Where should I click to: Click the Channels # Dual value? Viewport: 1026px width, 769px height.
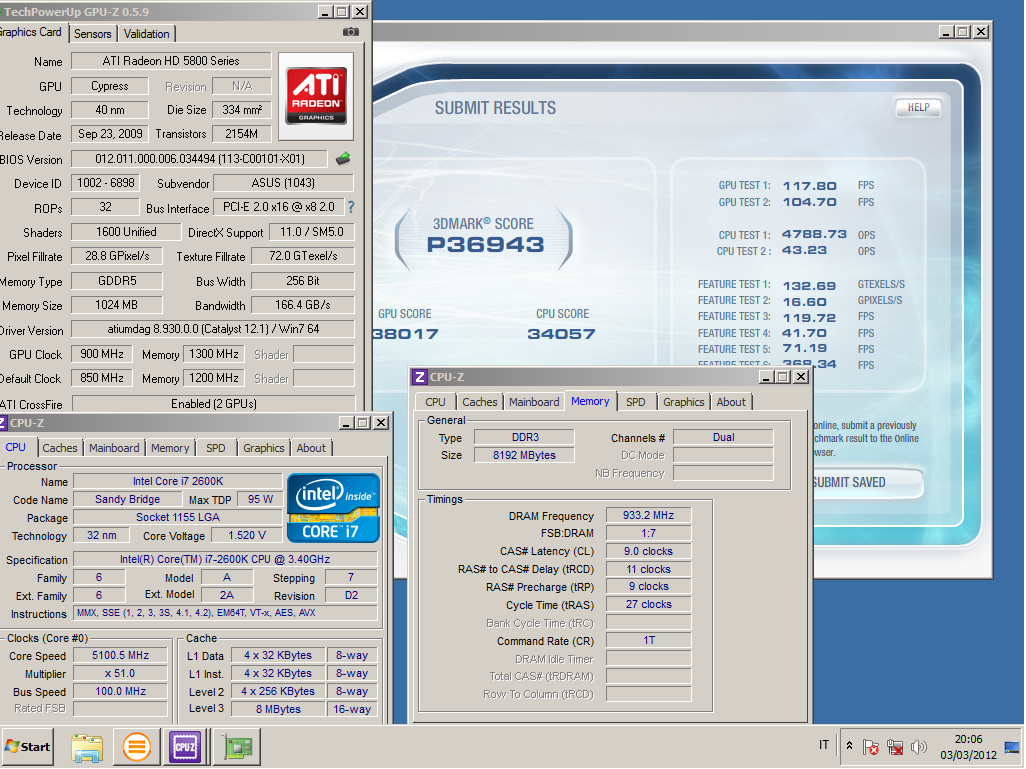723,437
